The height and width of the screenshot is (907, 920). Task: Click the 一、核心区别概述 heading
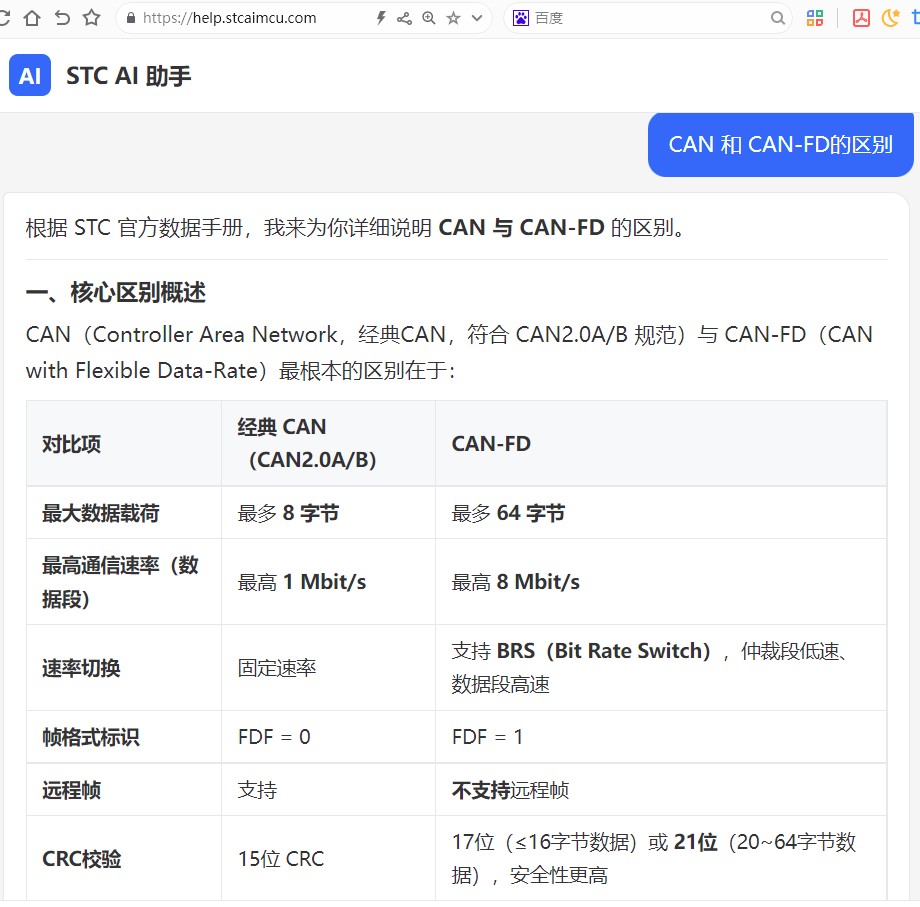pyautogui.click(x=116, y=292)
